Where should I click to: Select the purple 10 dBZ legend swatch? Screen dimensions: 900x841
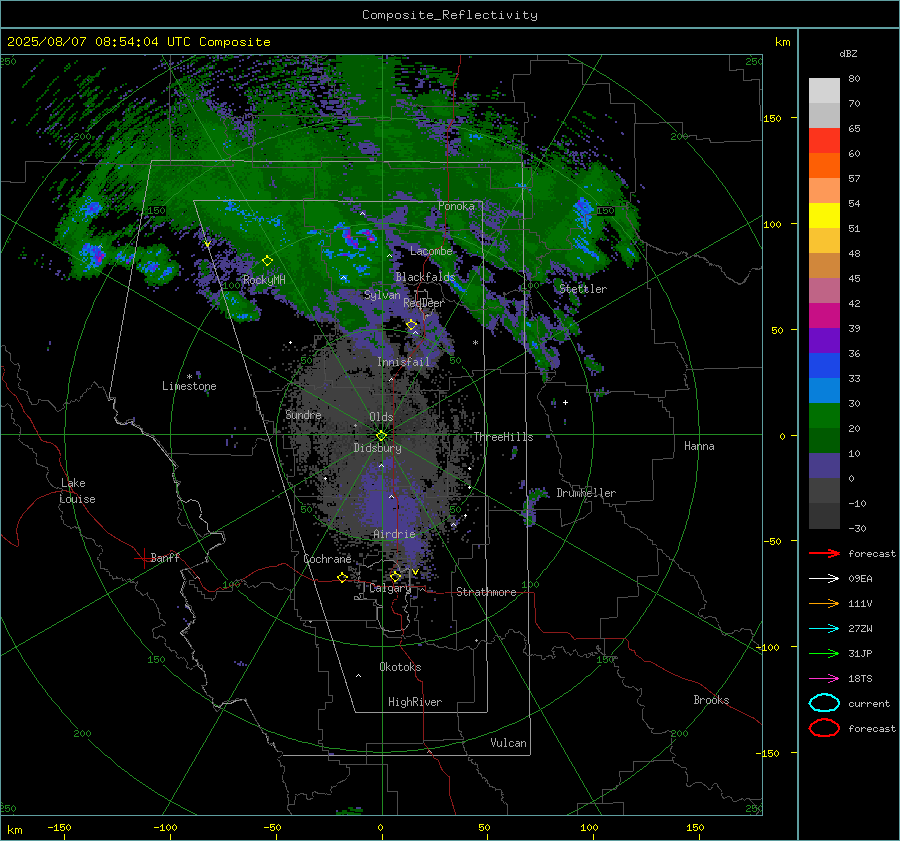(824, 466)
